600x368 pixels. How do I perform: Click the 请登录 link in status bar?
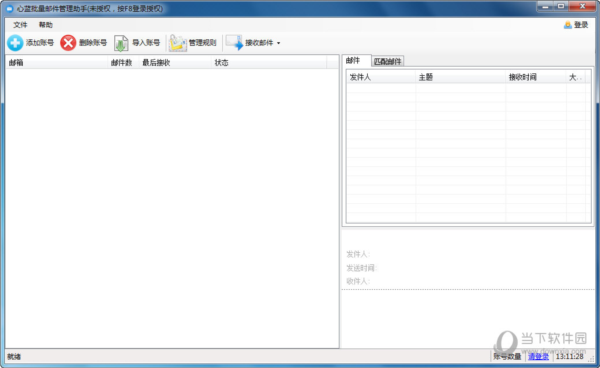click(538, 357)
